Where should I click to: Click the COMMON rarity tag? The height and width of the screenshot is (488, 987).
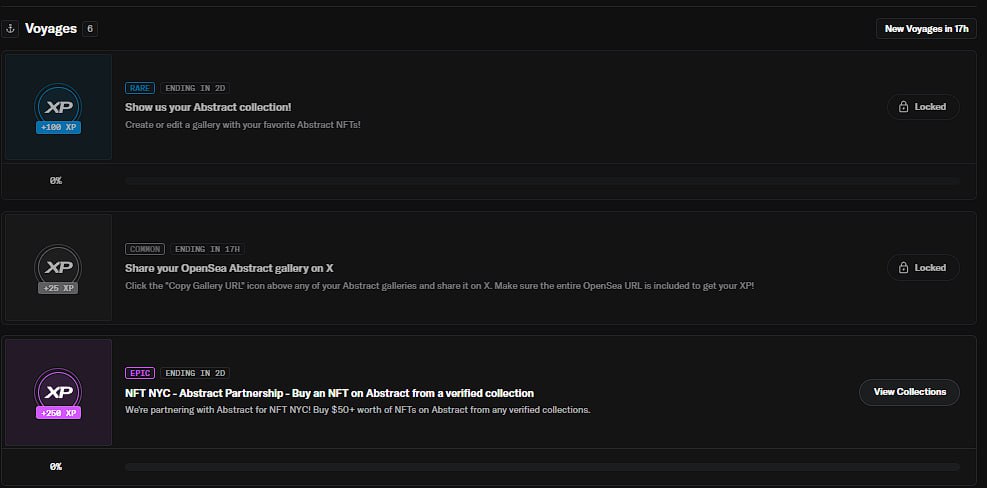145,249
